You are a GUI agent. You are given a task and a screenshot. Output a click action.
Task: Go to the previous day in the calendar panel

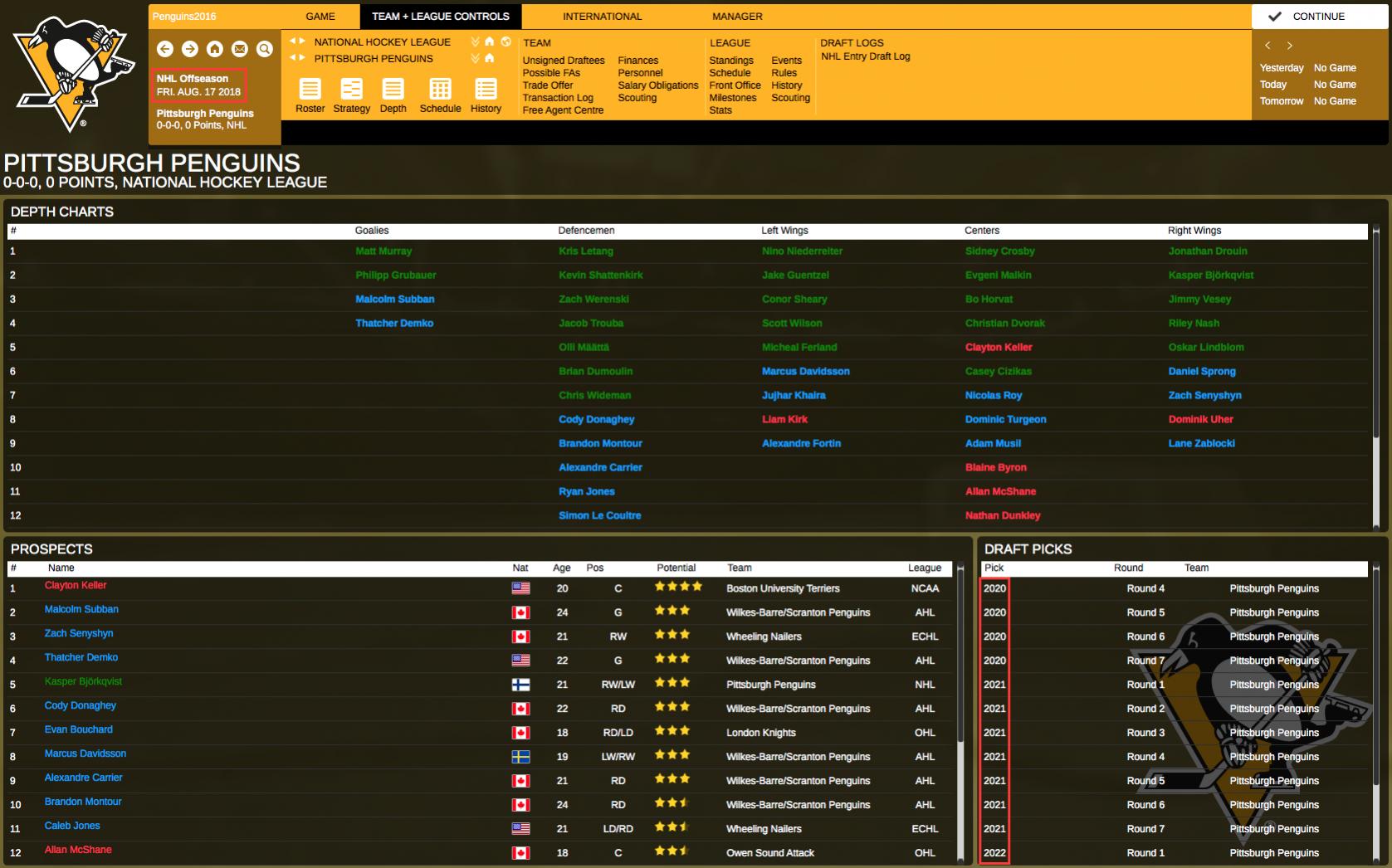[x=1267, y=46]
